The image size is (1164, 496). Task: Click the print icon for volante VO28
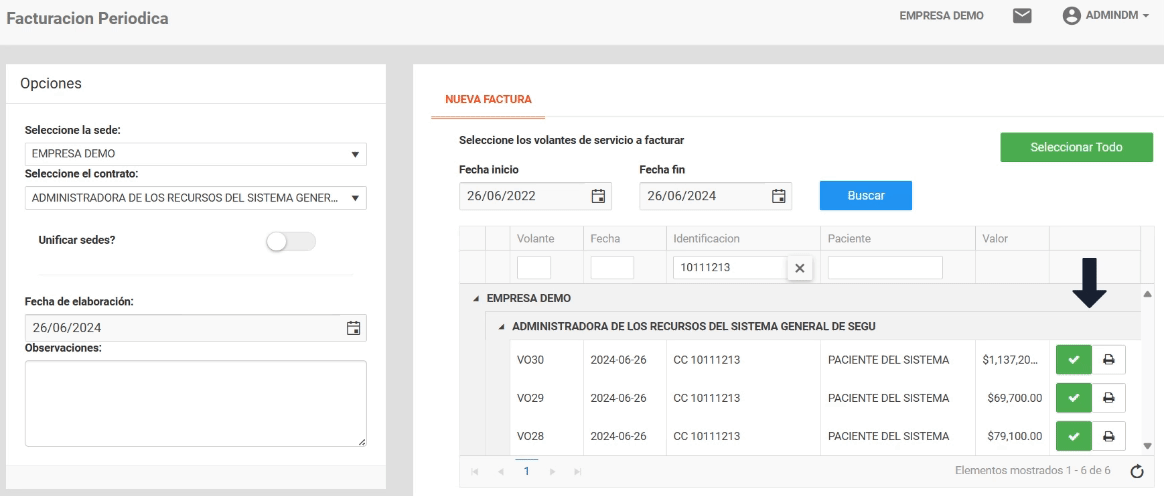[1109, 435]
